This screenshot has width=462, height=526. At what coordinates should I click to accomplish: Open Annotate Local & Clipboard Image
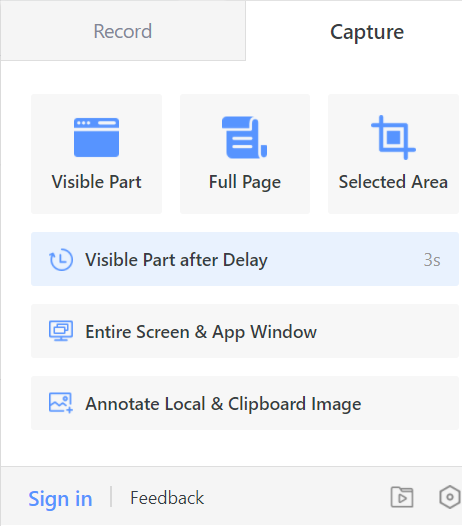[245, 403]
